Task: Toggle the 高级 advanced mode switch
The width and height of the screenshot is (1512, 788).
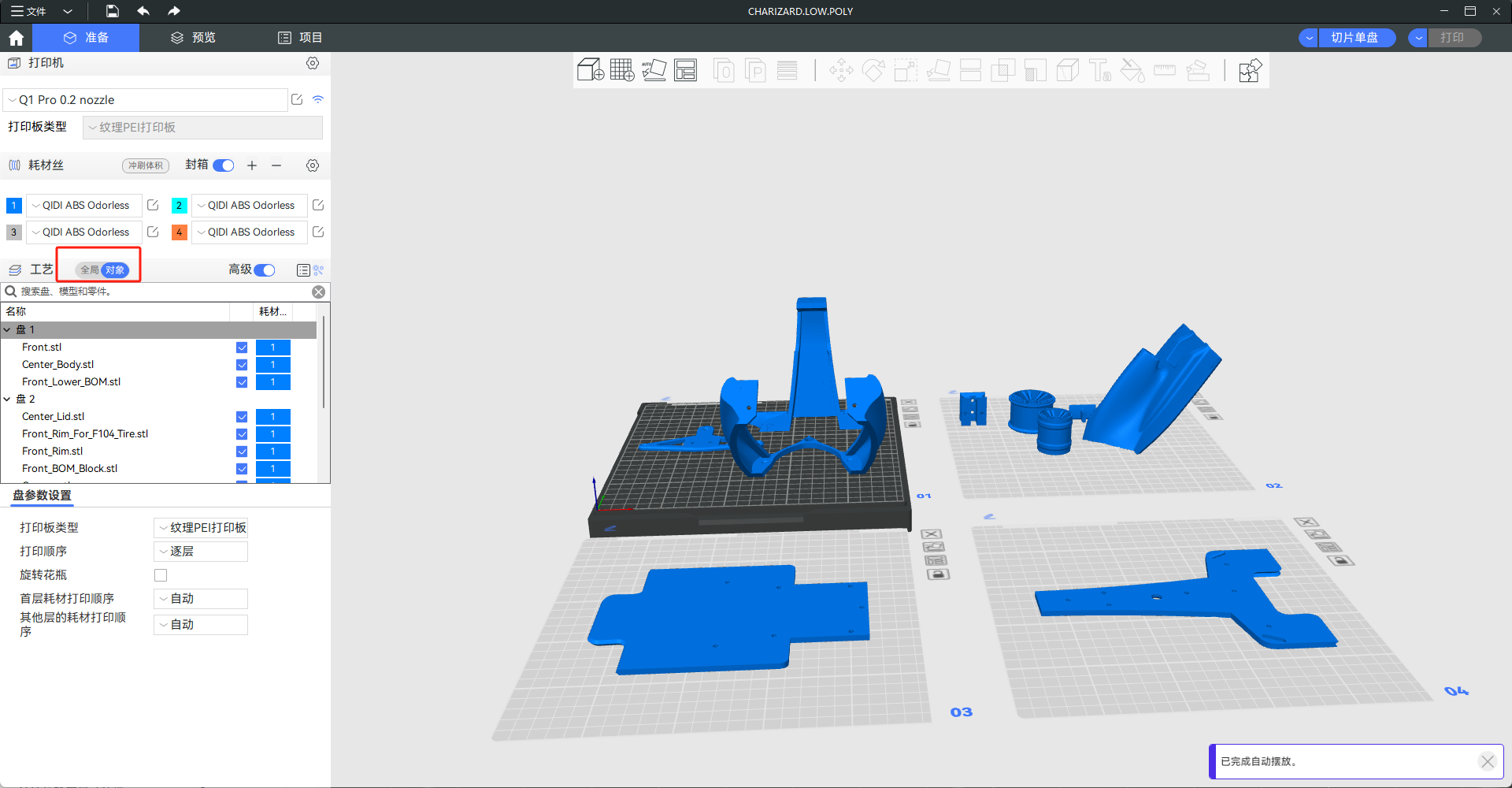Action: [265, 270]
